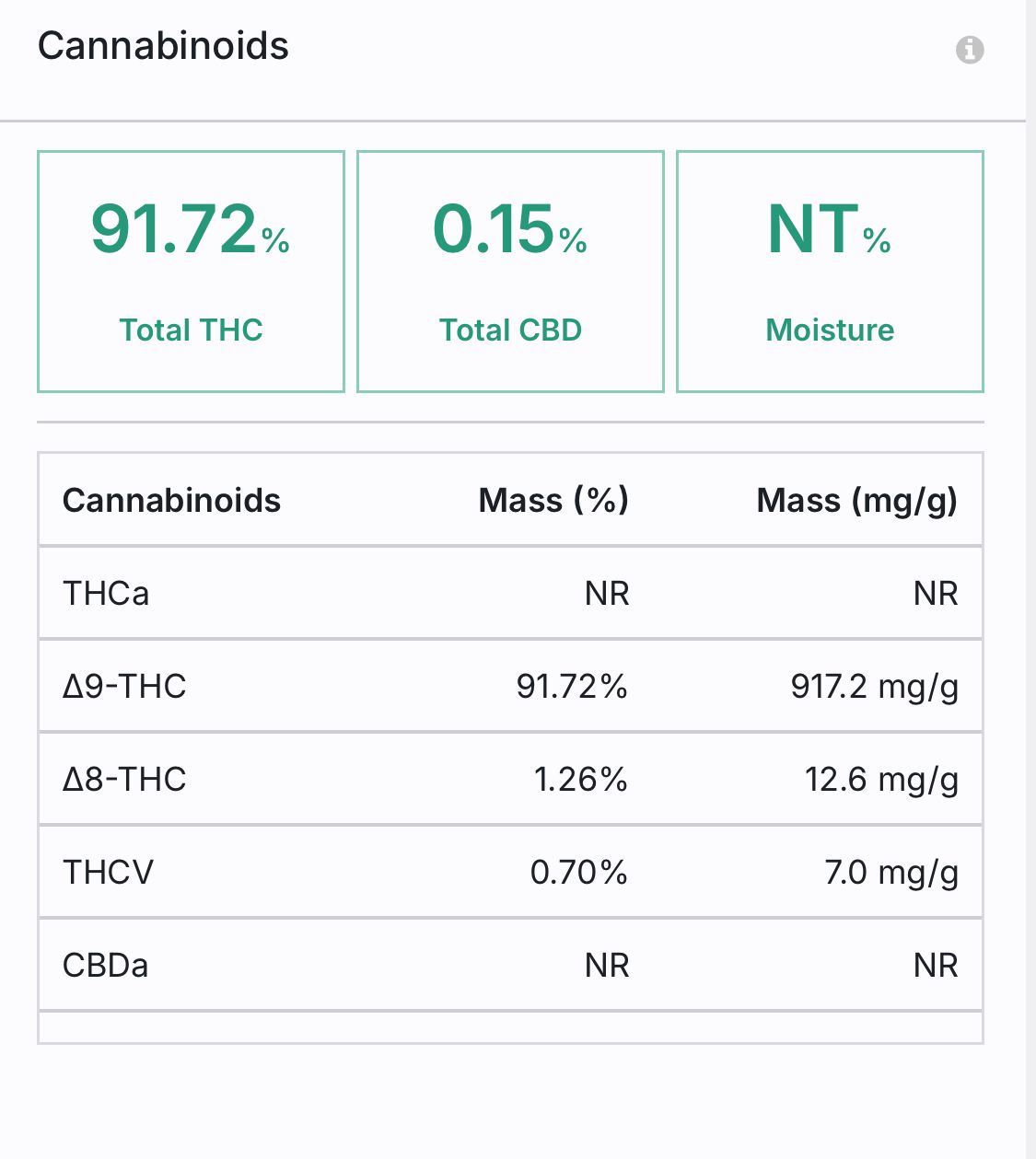1036x1159 pixels.
Task: Click the Mass (mg/g) column header
Action: coord(857,500)
